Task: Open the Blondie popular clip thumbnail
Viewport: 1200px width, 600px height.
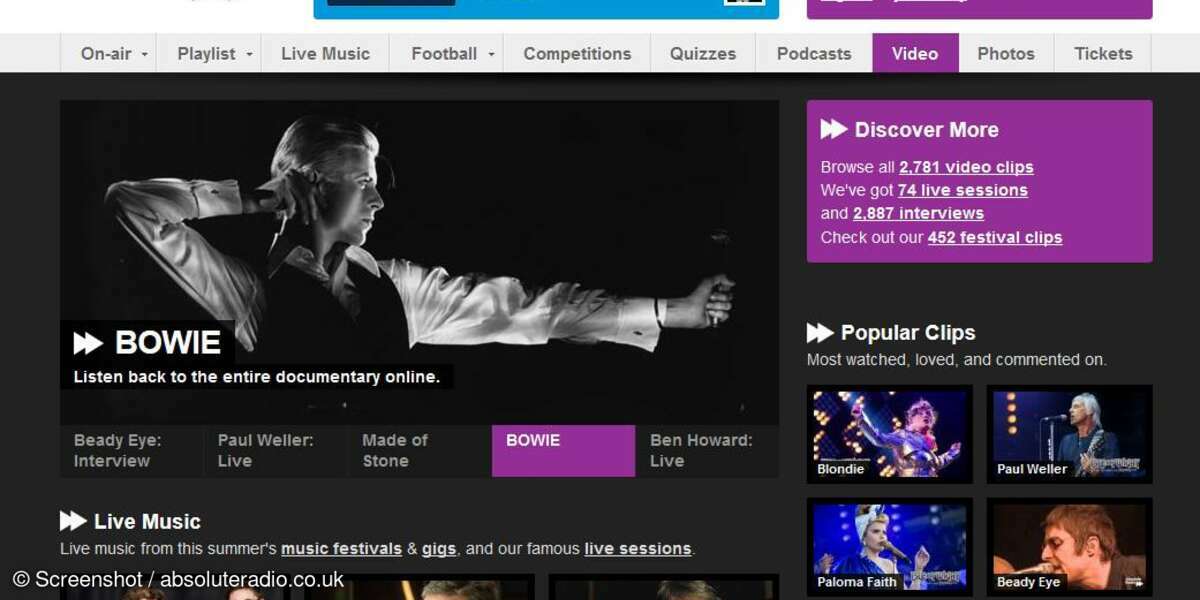Action: click(x=890, y=434)
